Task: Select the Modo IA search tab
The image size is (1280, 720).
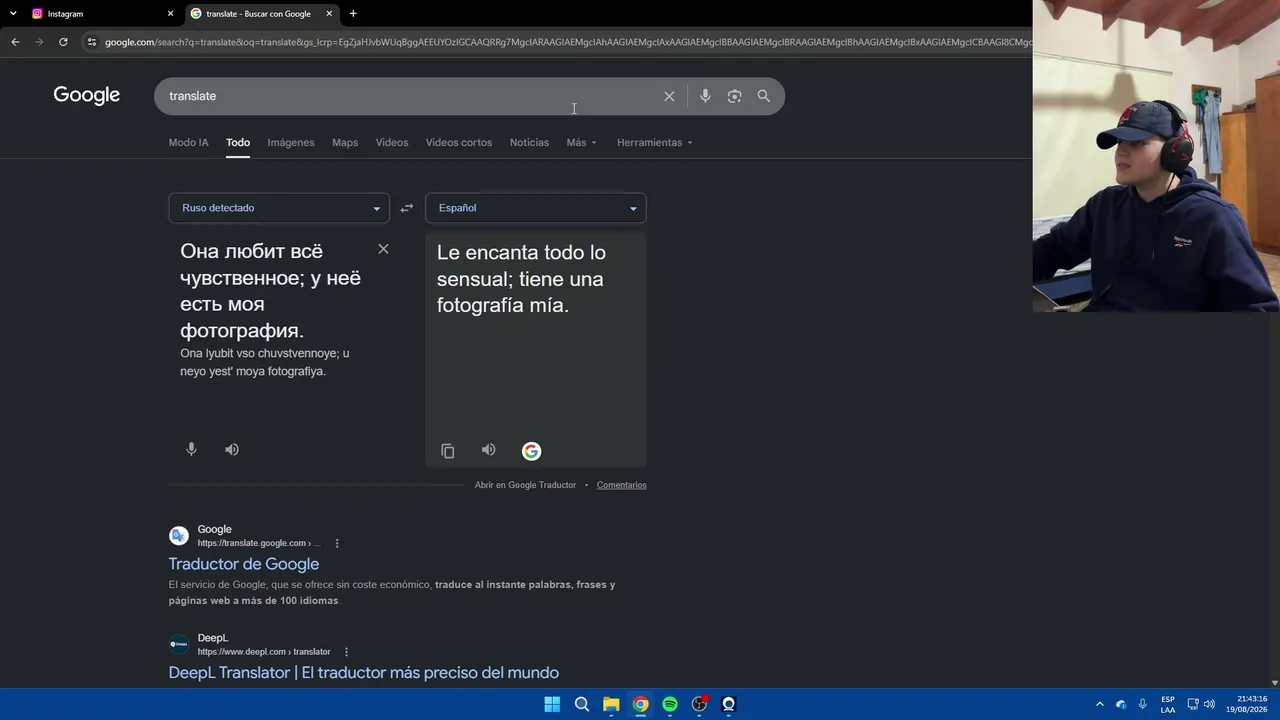Action: 188,142
